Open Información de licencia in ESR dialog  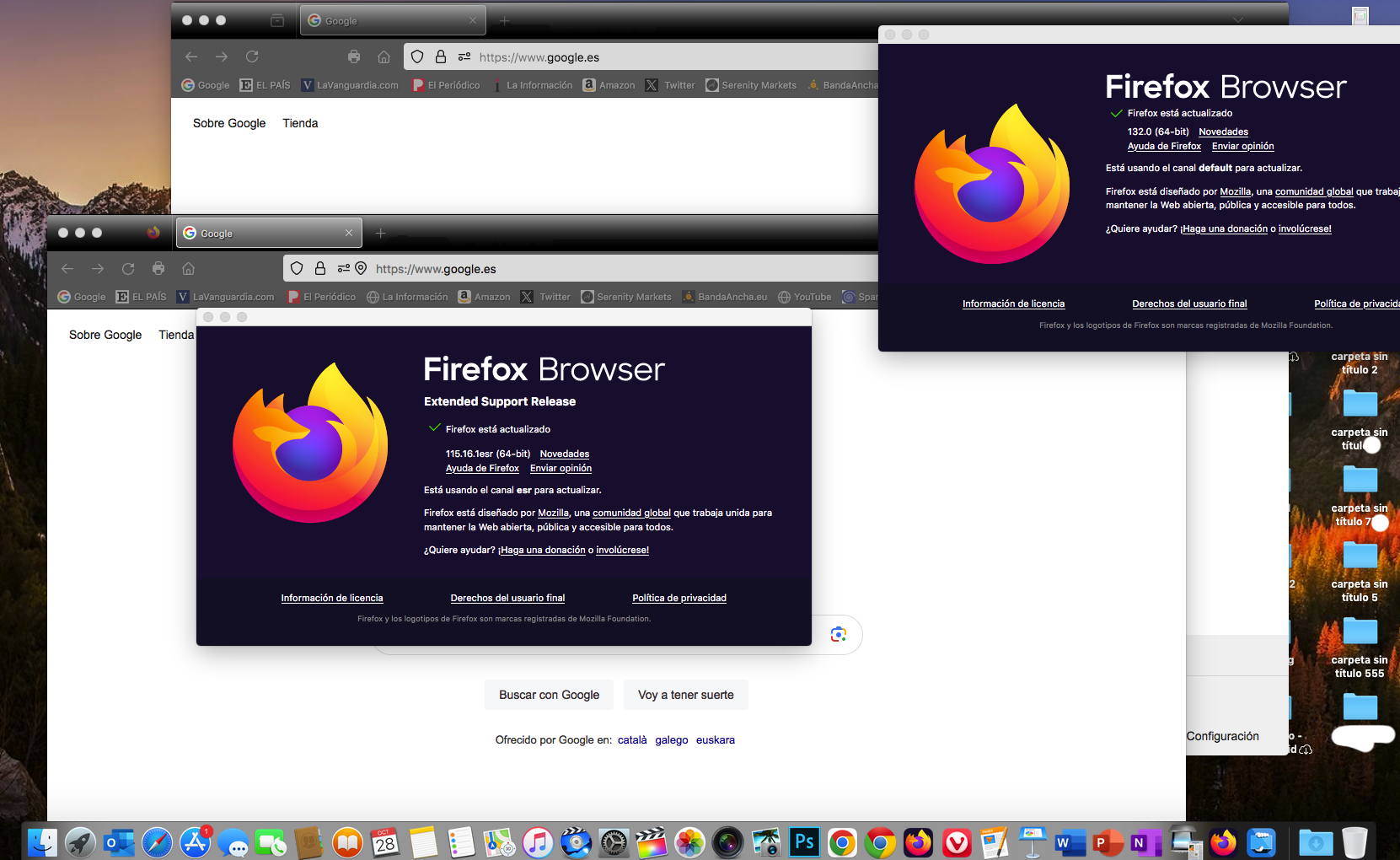332,598
